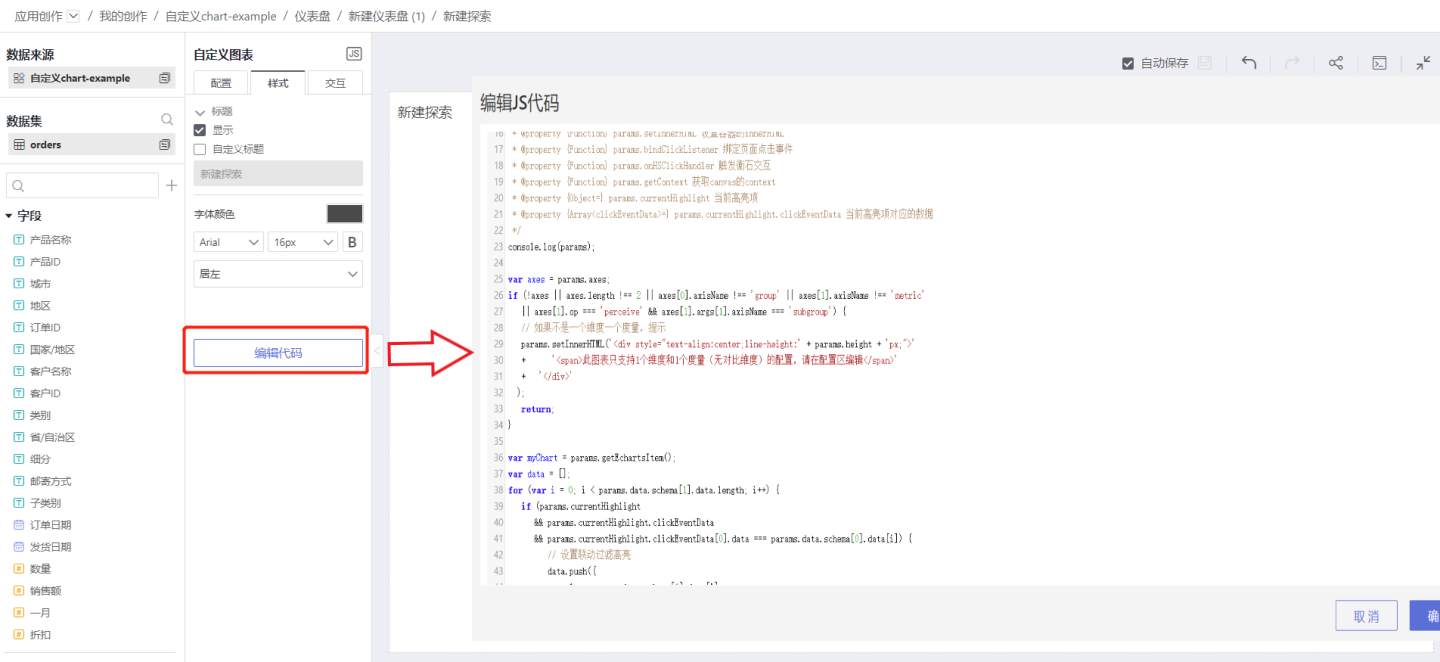The height and width of the screenshot is (662, 1440).
Task: Click the 字体颜色 dark color swatch
Action: tap(345, 214)
